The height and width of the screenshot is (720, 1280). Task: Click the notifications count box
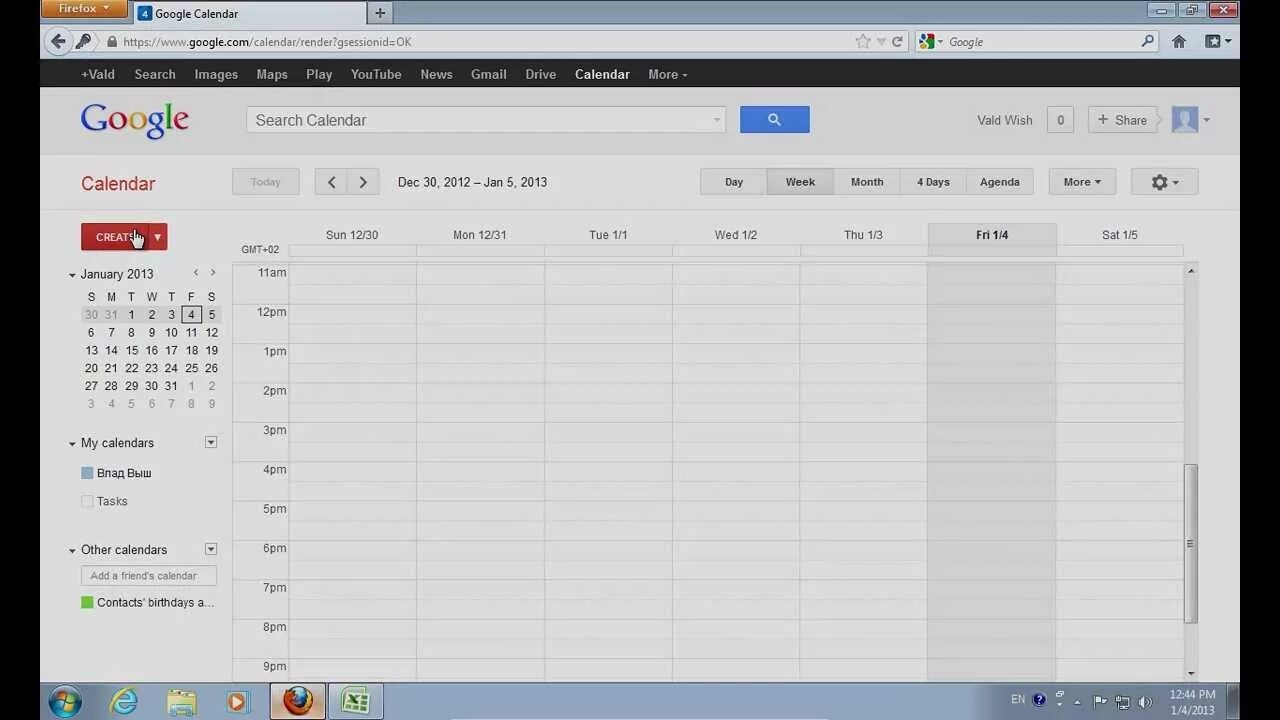(1060, 120)
